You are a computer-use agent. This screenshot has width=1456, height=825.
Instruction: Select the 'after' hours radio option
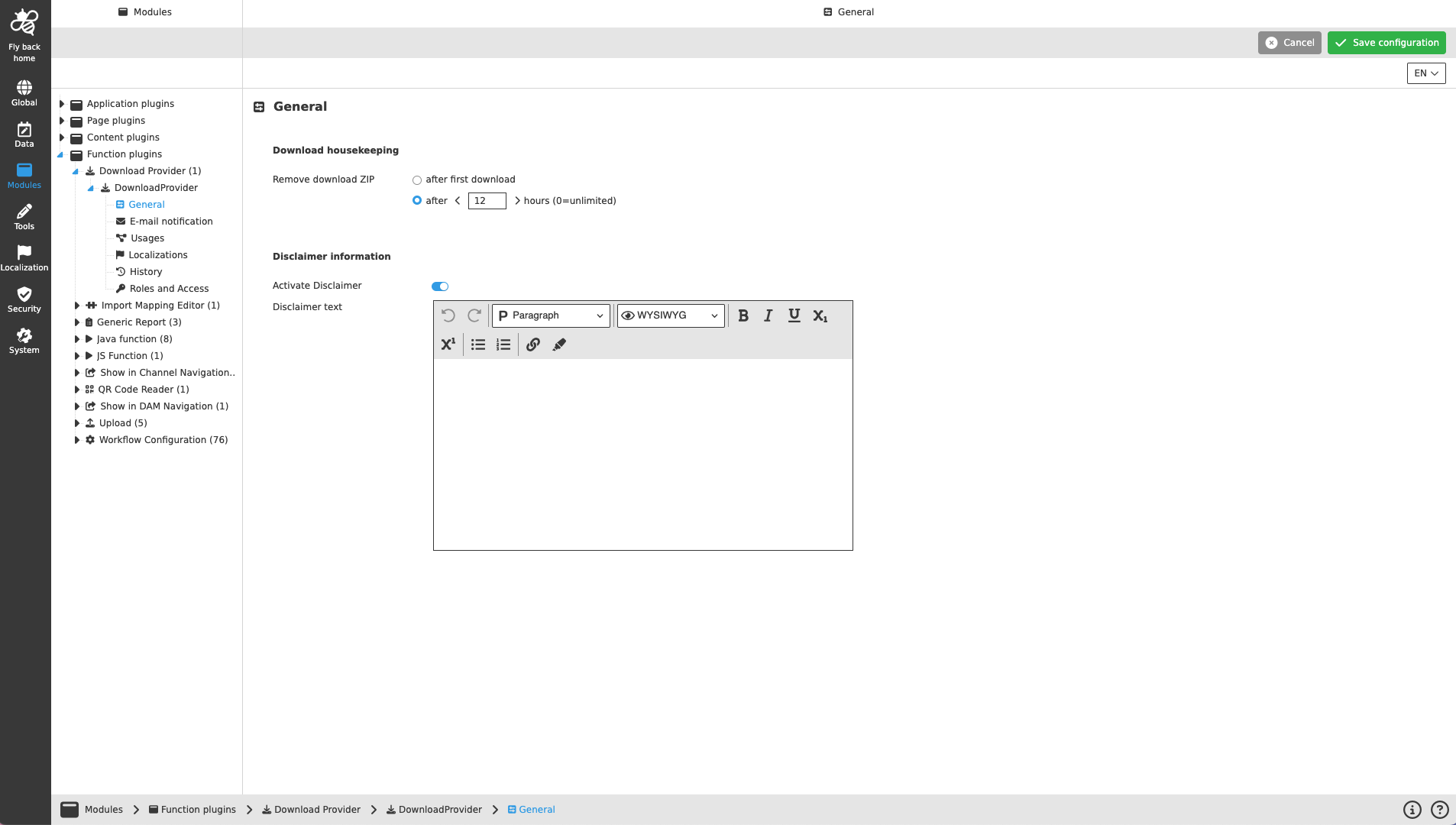[x=417, y=200]
